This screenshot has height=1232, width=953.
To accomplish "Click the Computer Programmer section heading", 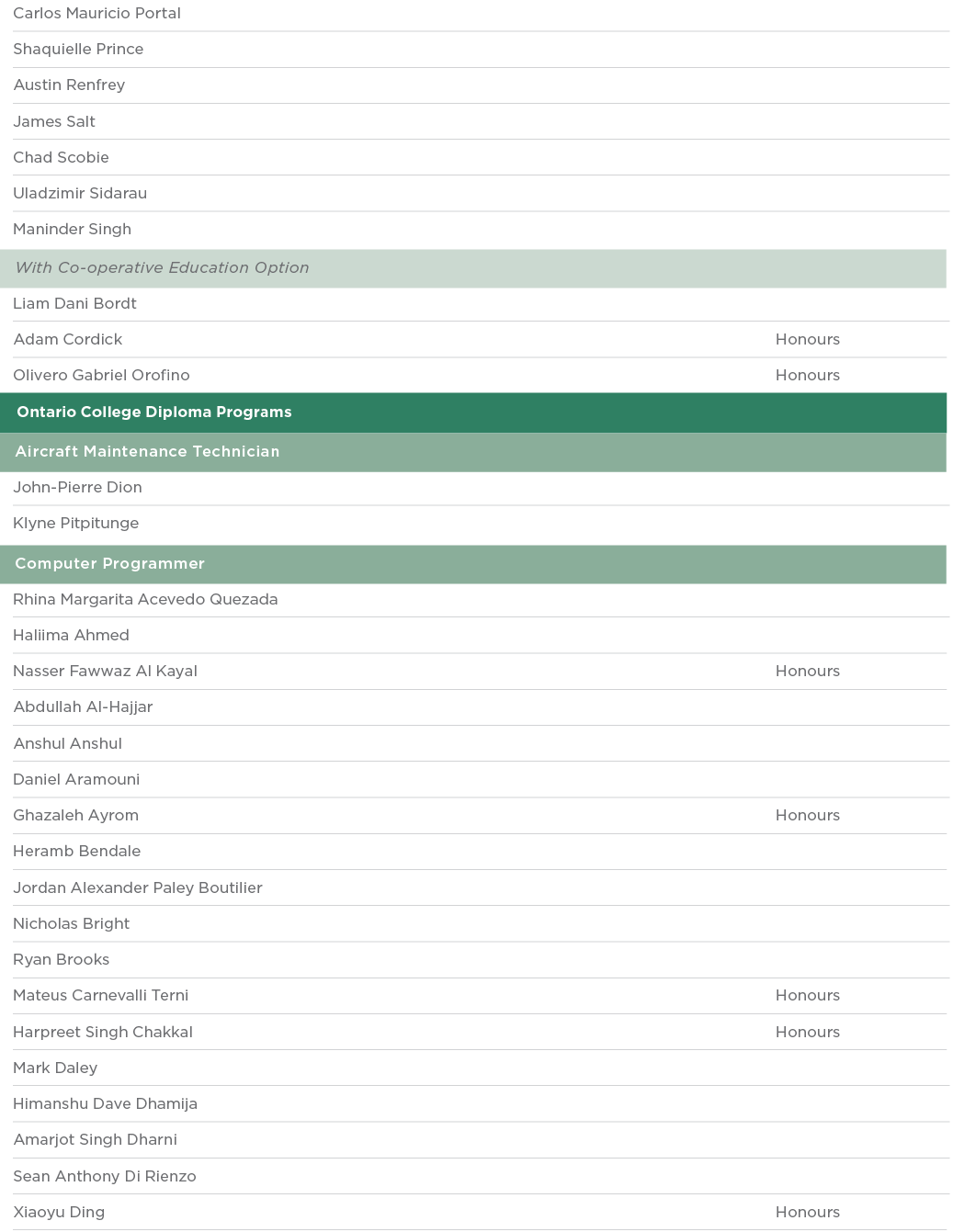I will pos(109,564).
